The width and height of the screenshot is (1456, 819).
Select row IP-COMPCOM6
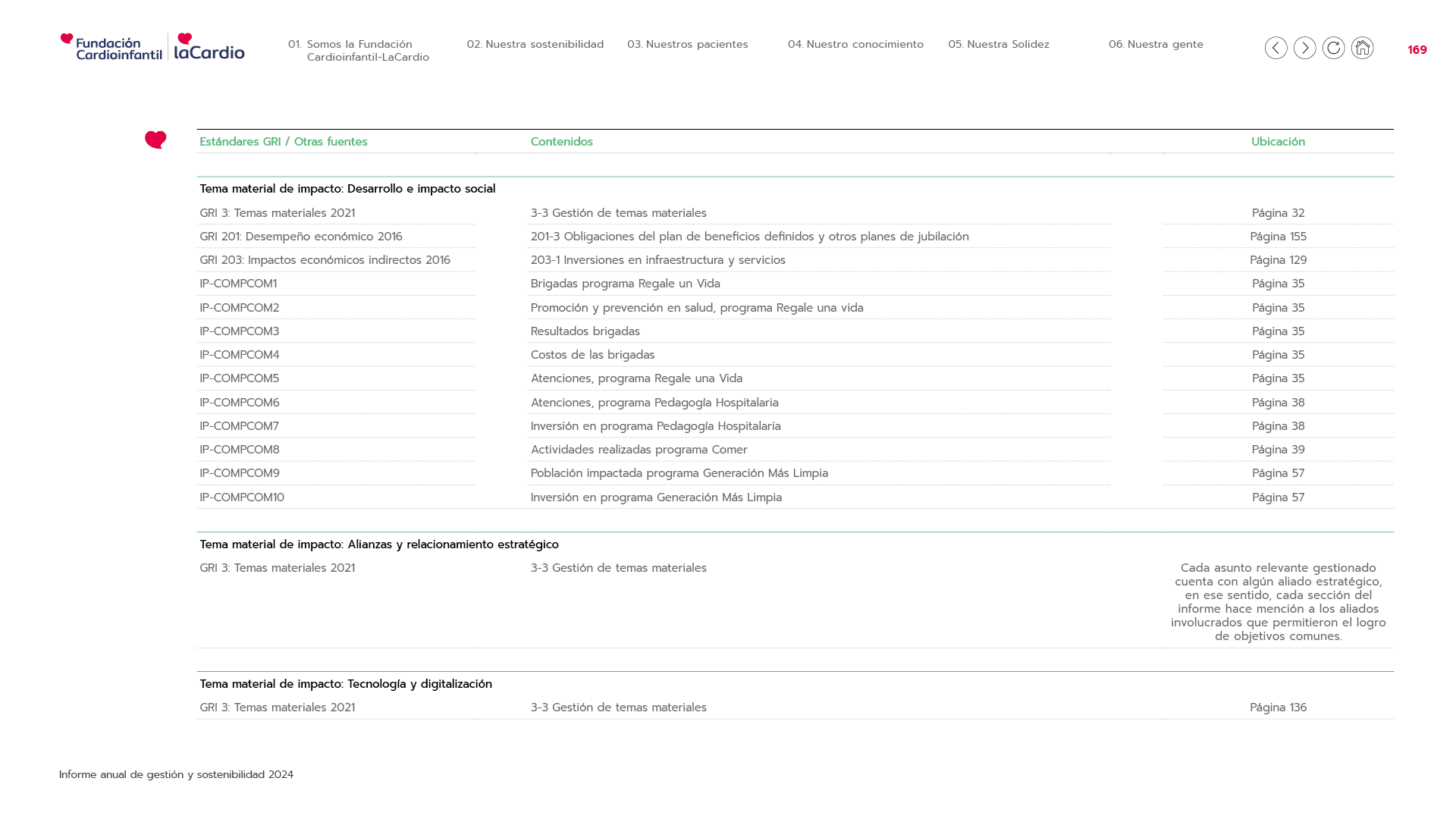795,403
